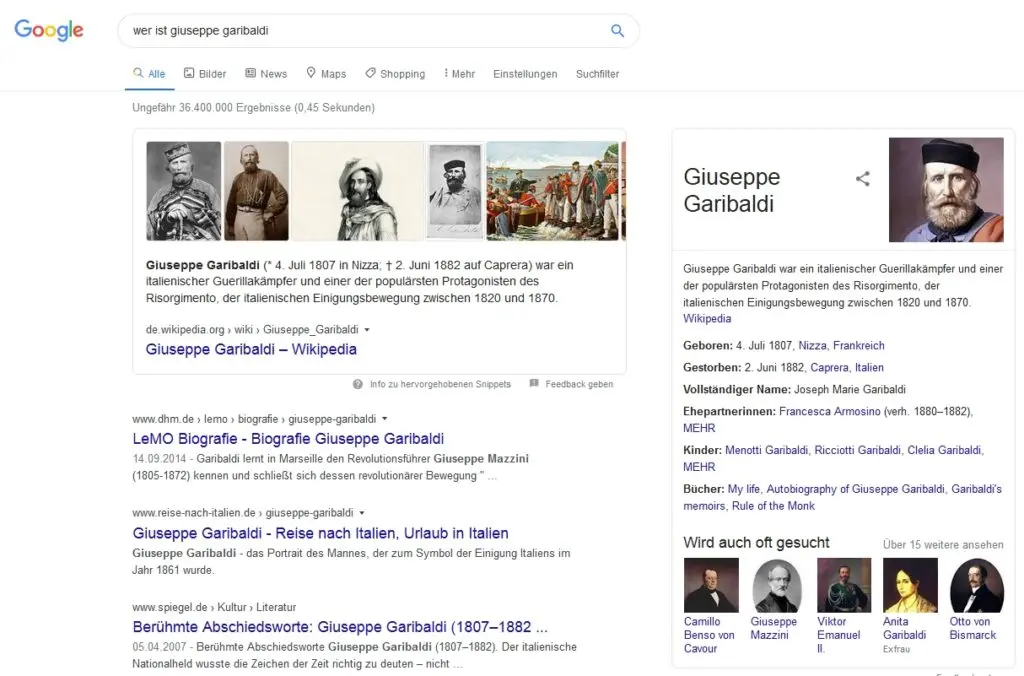Click Clelia Garibaldi link

(945, 450)
